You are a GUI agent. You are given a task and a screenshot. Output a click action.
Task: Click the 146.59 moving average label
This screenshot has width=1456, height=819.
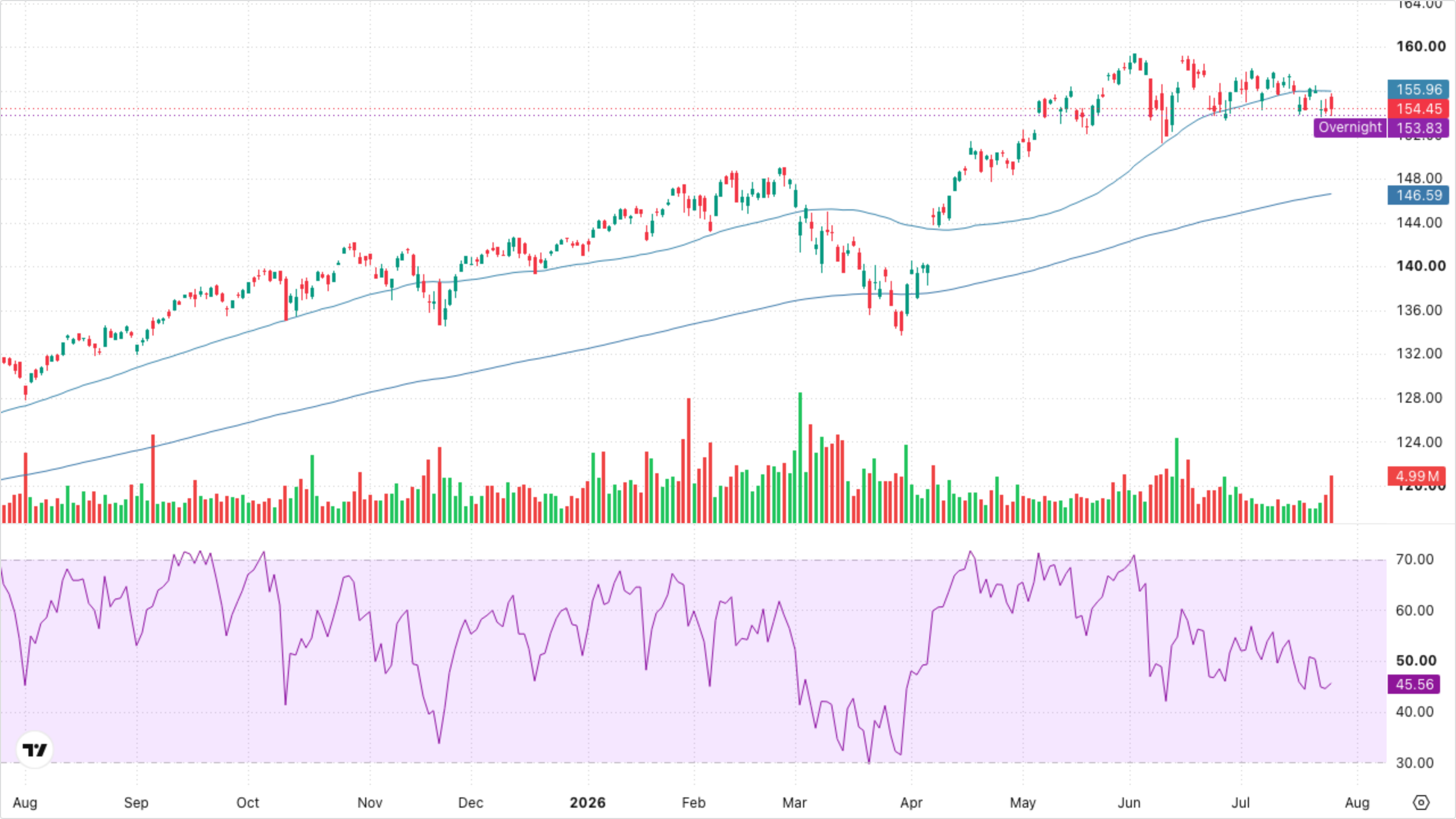click(x=1418, y=195)
